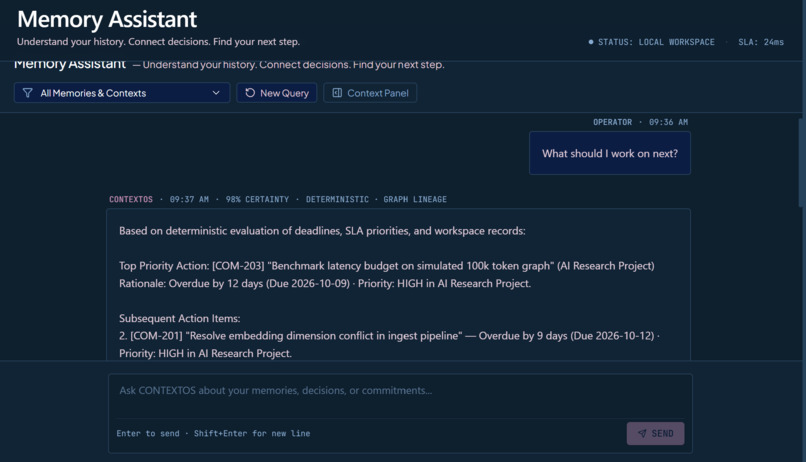Open the All Memories & Contexts dropdown
Viewport: 806px width, 462px height.
pos(122,93)
